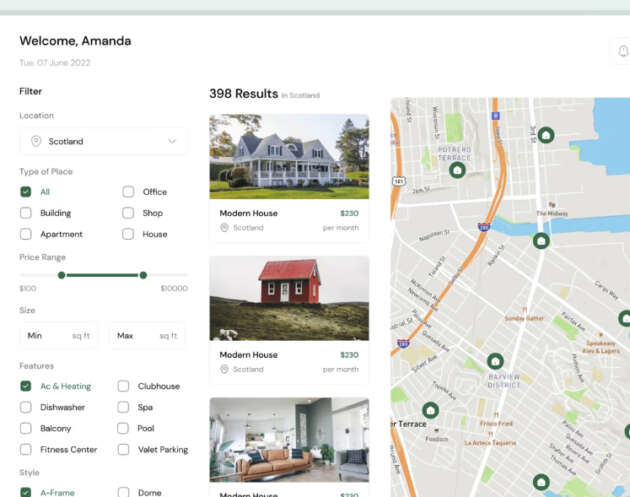The width and height of the screenshot is (630, 497).
Task: Check the Balcony feature
Action: (x=26, y=428)
